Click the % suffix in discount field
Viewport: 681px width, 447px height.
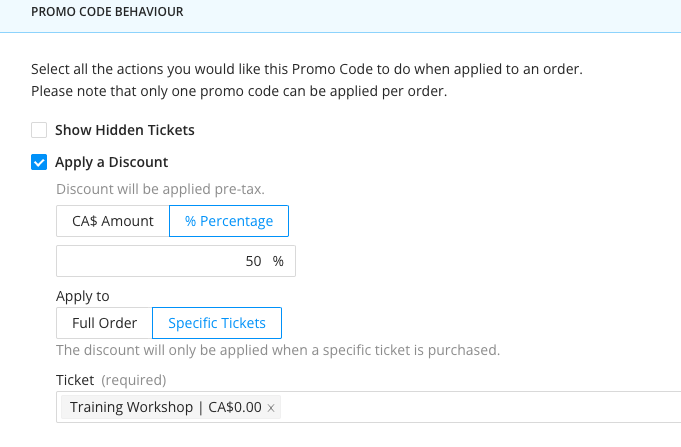click(278, 261)
